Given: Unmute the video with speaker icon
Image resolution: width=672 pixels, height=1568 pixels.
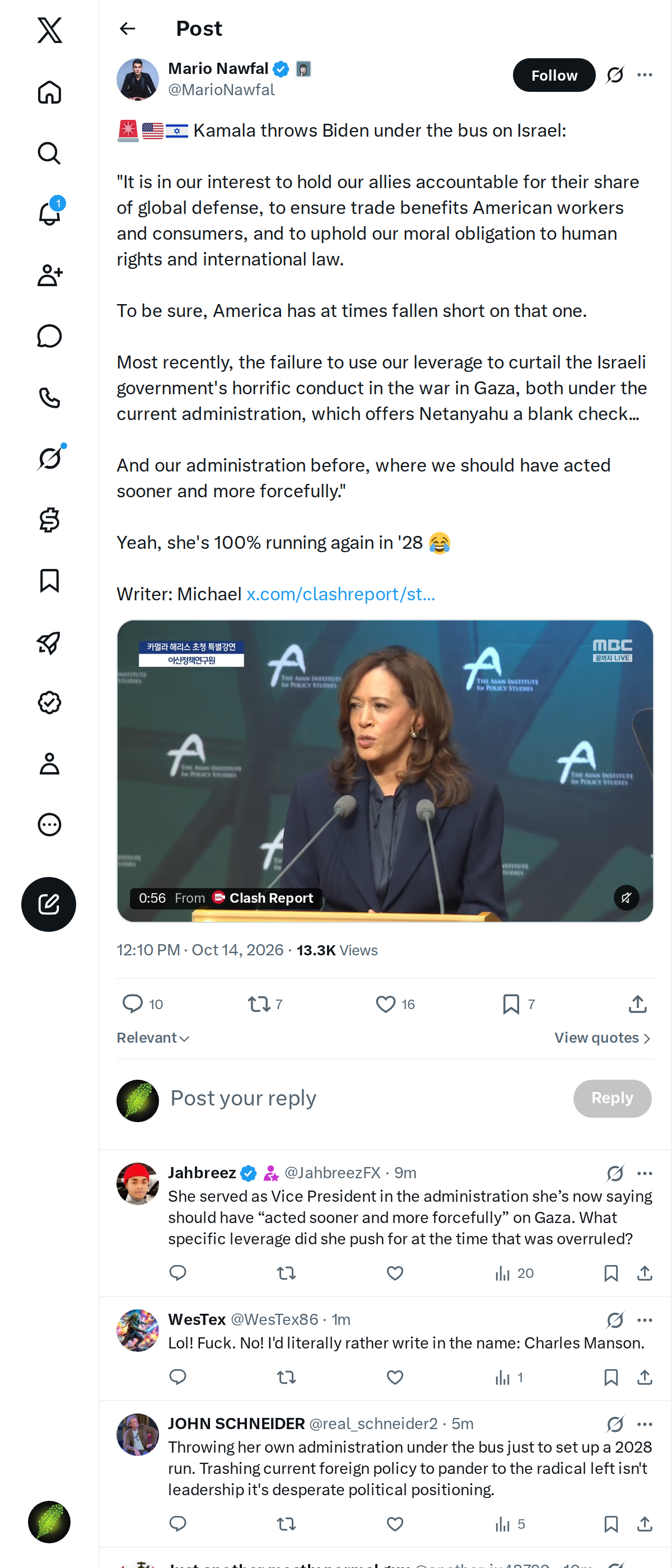Looking at the screenshot, I should (x=626, y=897).
